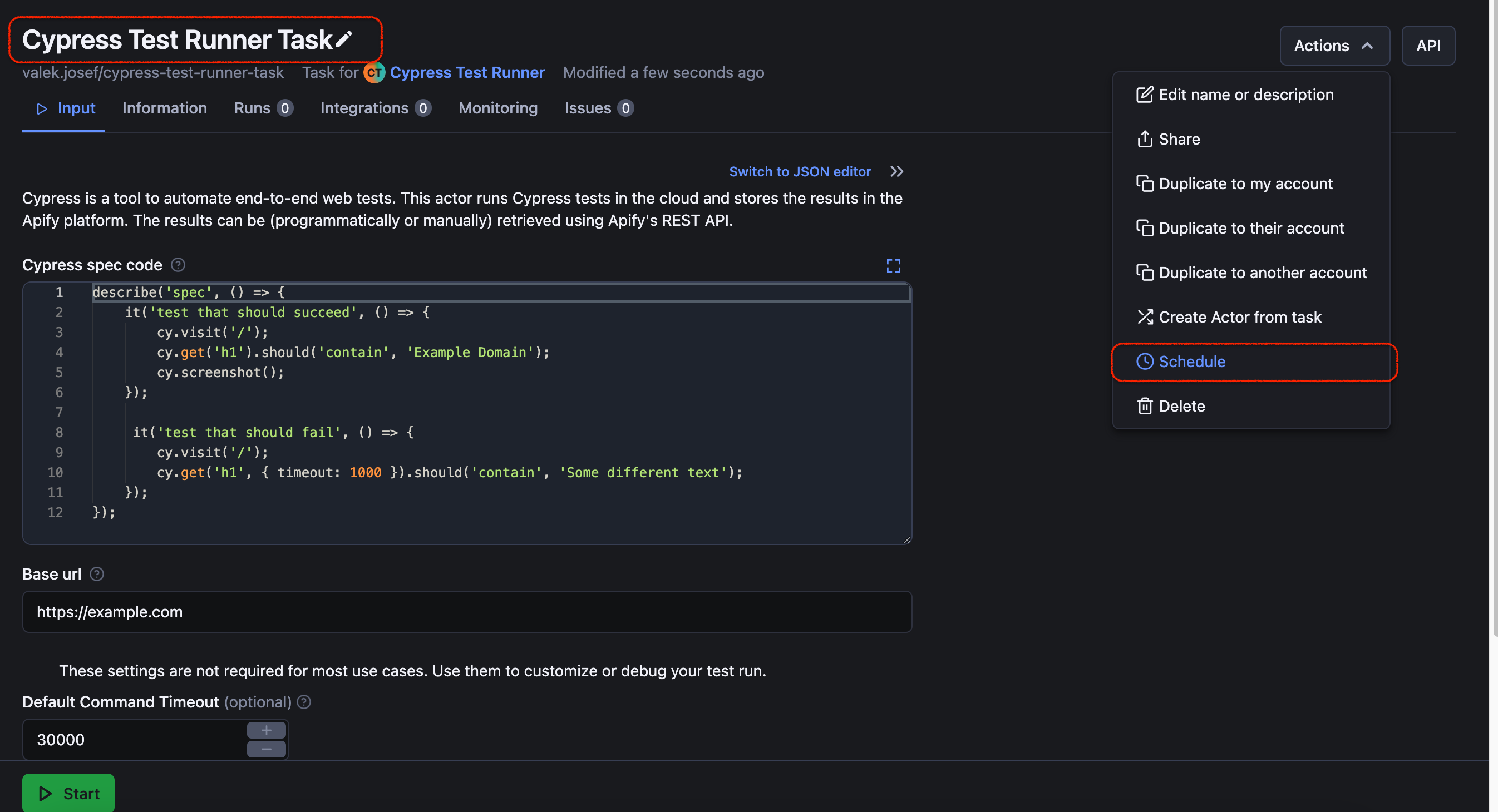Image resolution: width=1498 pixels, height=812 pixels.
Task: Click the Share icon in the Actions menu
Action: tap(1145, 139)
